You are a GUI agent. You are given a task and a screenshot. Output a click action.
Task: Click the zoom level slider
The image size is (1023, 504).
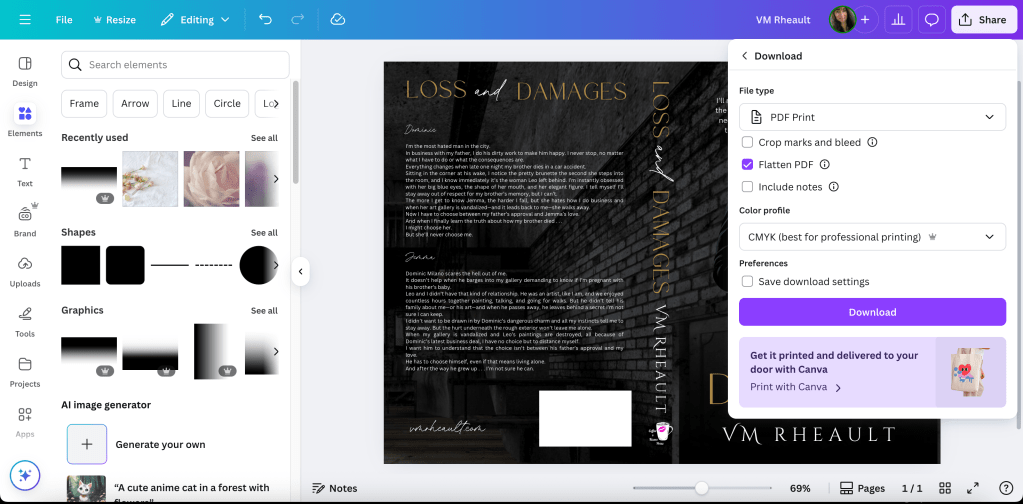click(x=702, y=488)
